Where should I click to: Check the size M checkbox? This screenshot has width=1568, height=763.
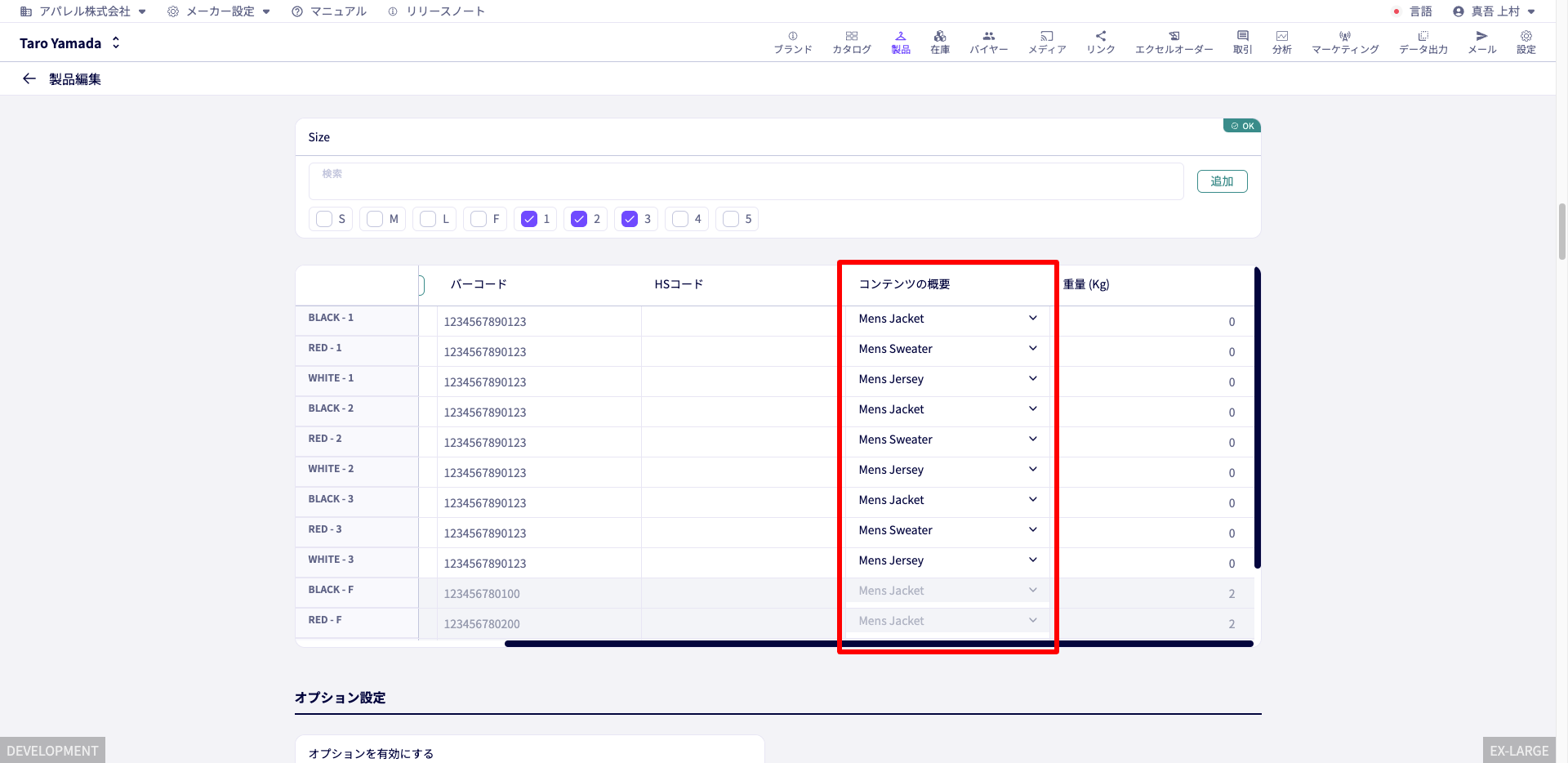click(375, 219)
